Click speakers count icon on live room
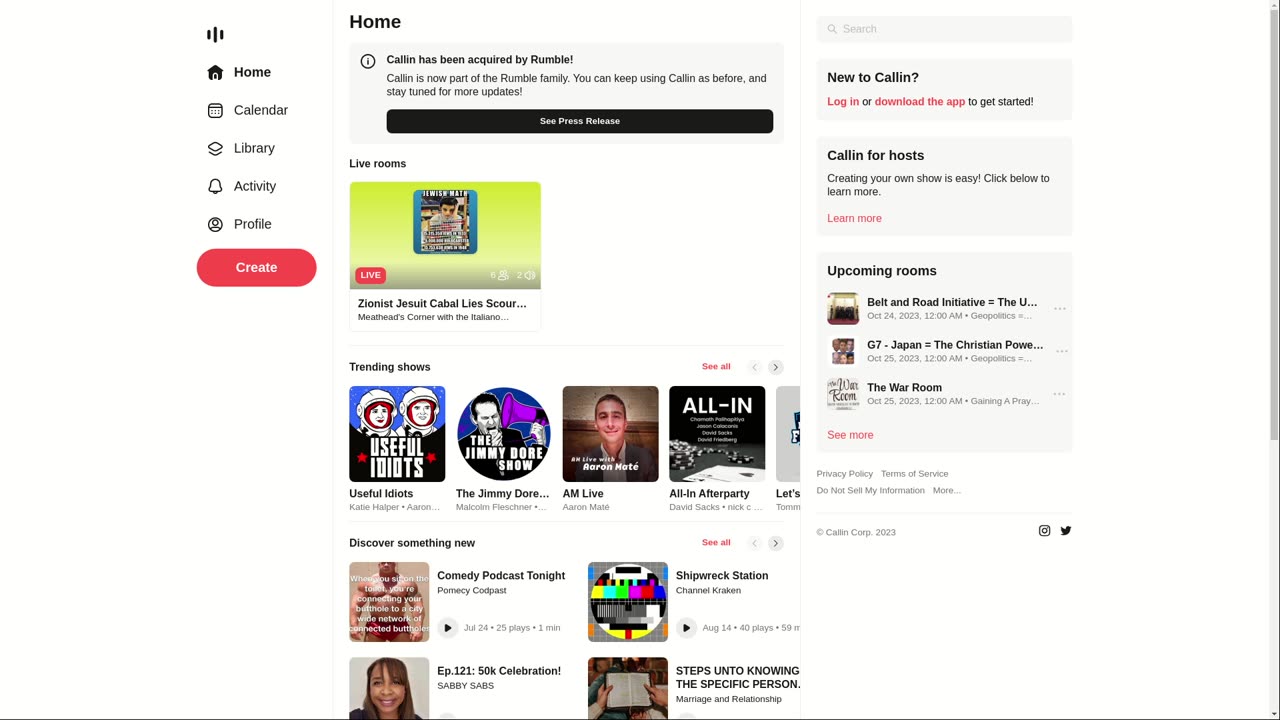The height and width of the screenshot is (720, 1280). click(530, 275)
